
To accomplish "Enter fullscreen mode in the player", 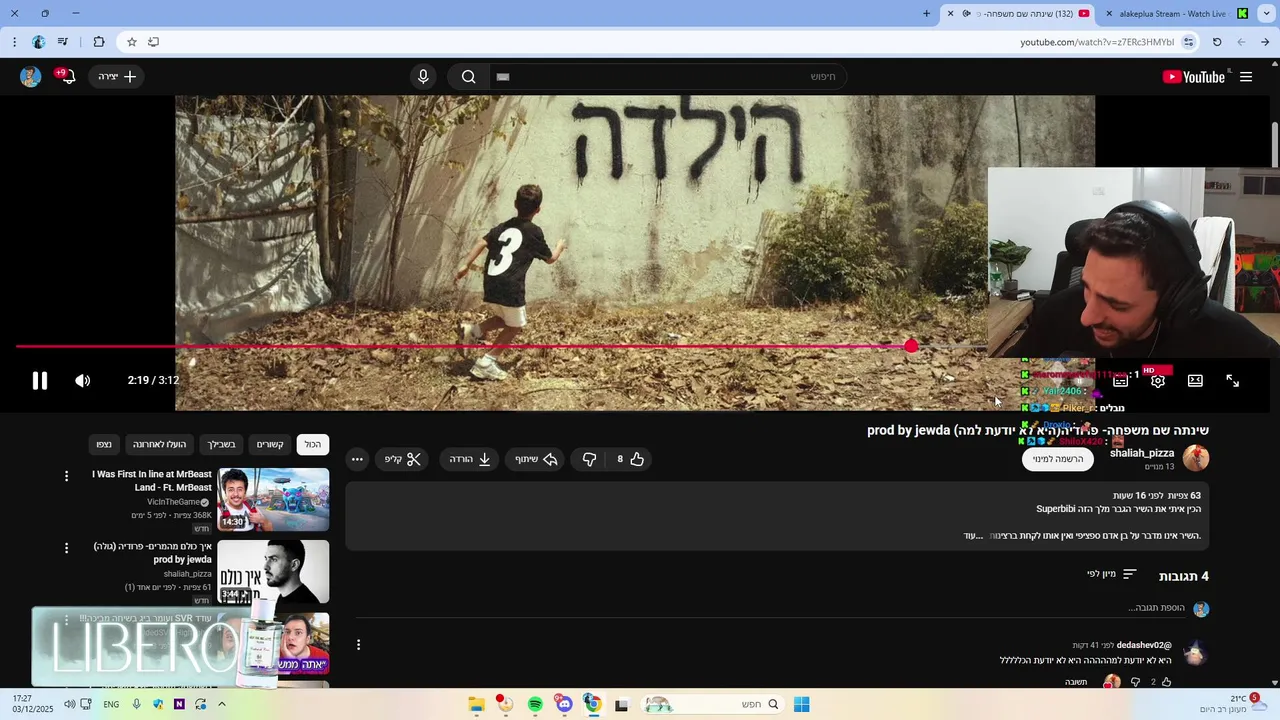I will (x=1232, y=381).
